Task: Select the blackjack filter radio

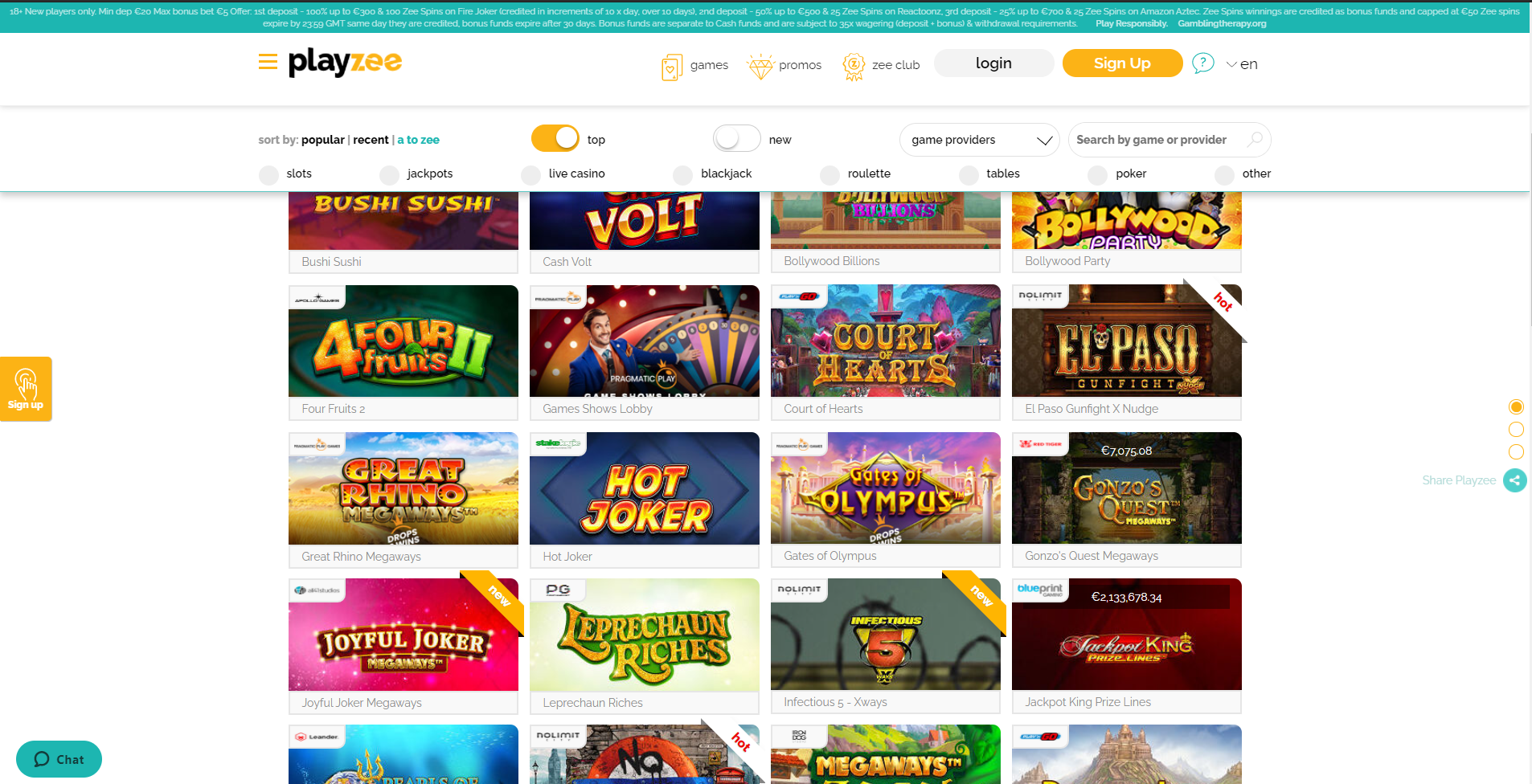Action: click(x=682, y=174)
